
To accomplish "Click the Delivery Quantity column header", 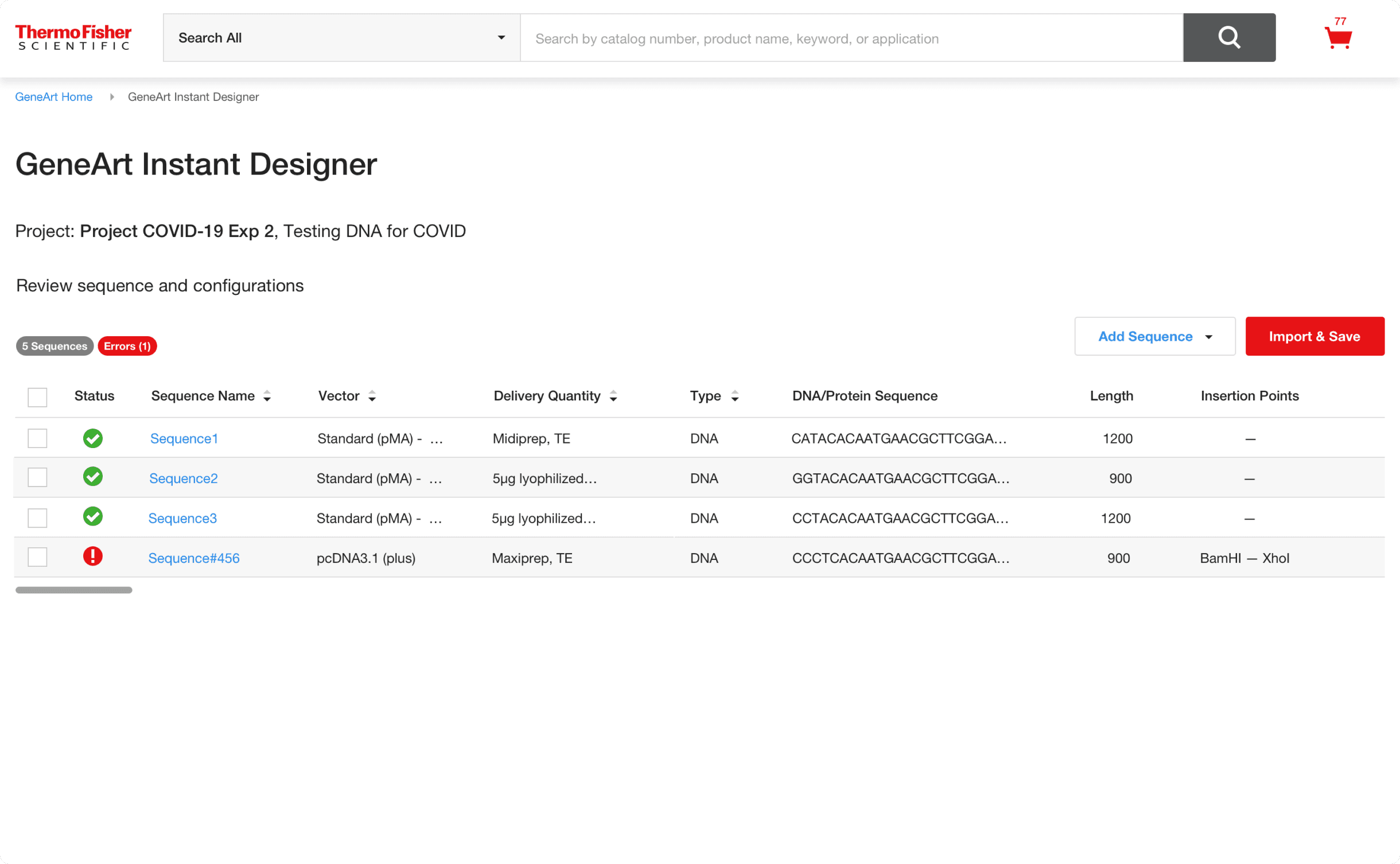I will (x=547, y=396).
